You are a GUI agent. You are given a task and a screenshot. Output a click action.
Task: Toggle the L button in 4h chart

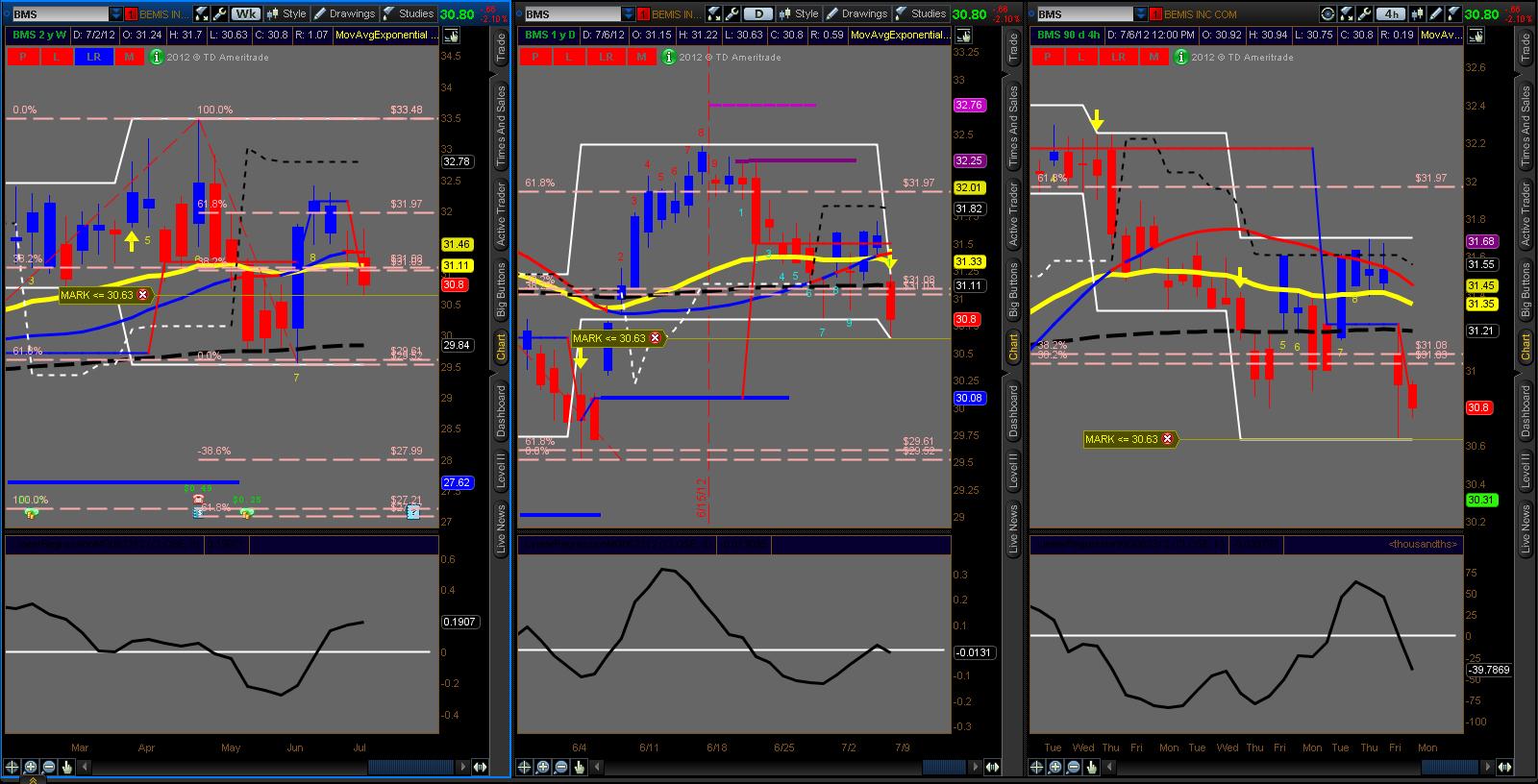(1081, 57)
